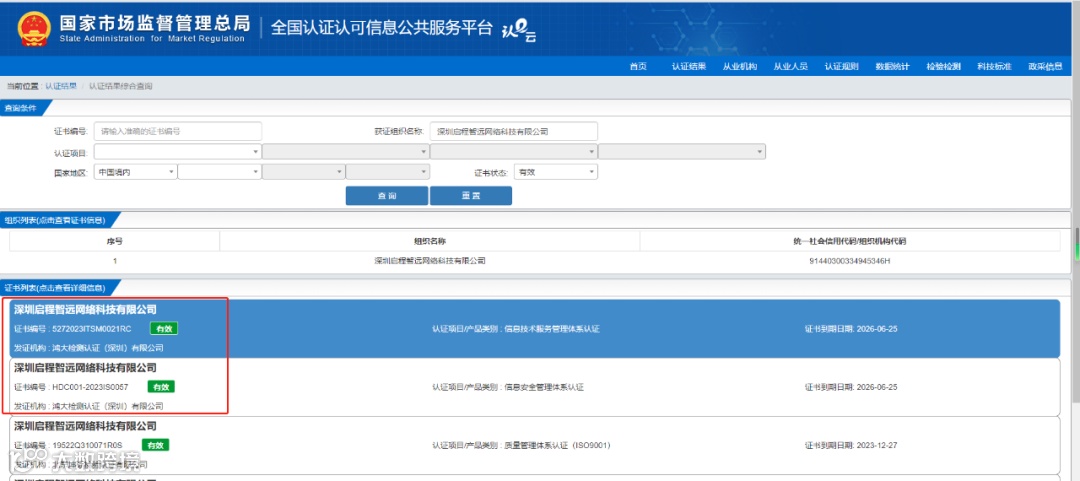This screenshot has width=1080, height=481.
Task: Click credit code 91440300334945346H
Action: (x=850, y=260)
